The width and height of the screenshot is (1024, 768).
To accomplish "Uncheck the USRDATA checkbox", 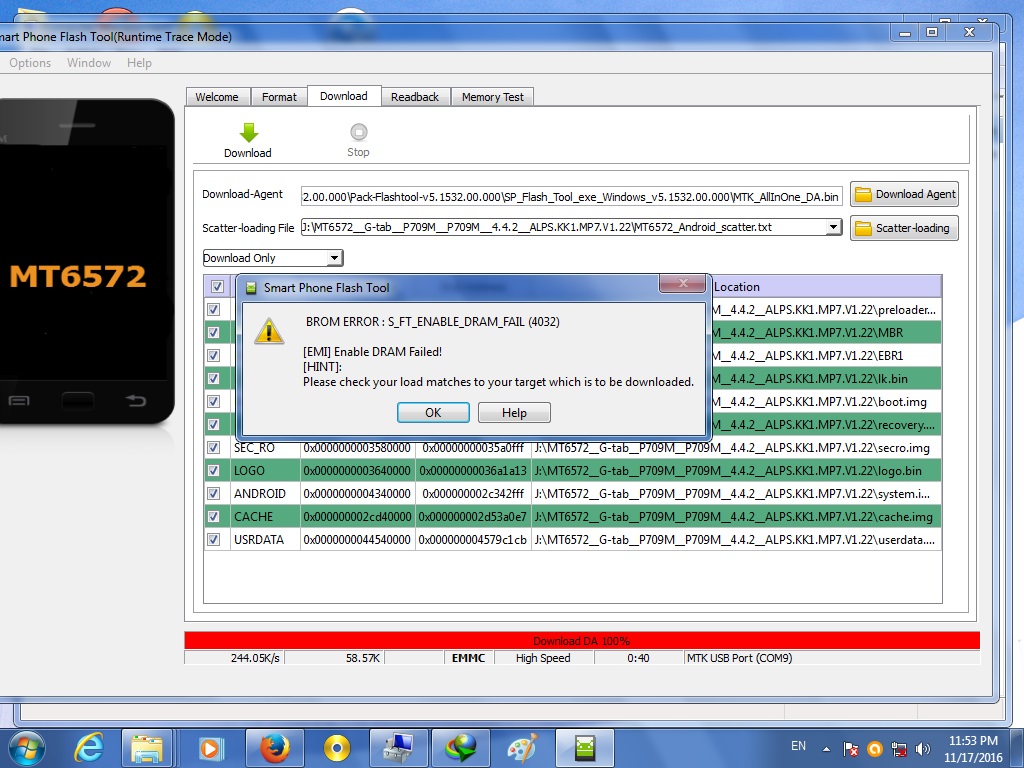I will (x=214, y=539).
